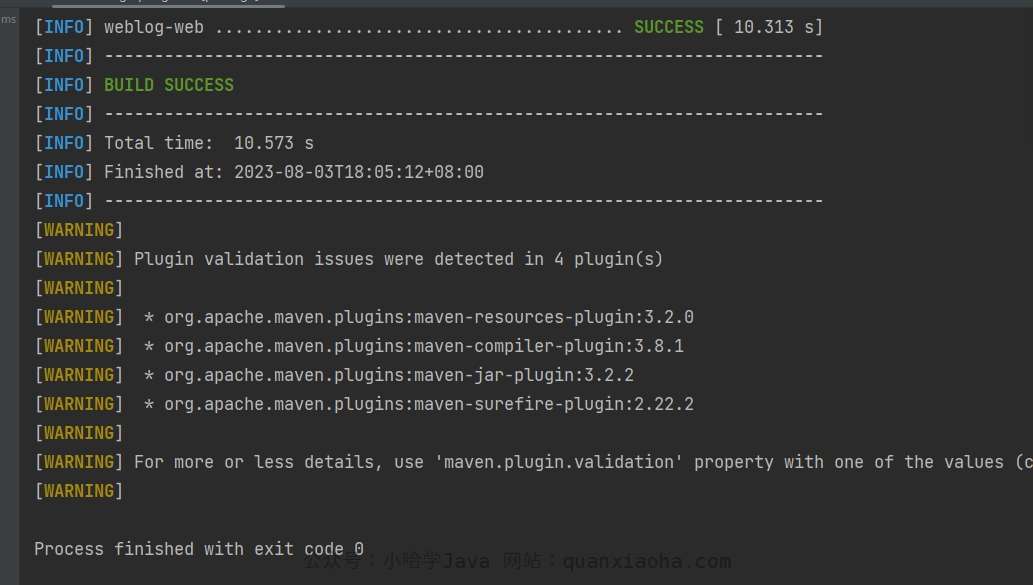
Task: Click the BUILD SUCCESS message
Action: point(169,85)
